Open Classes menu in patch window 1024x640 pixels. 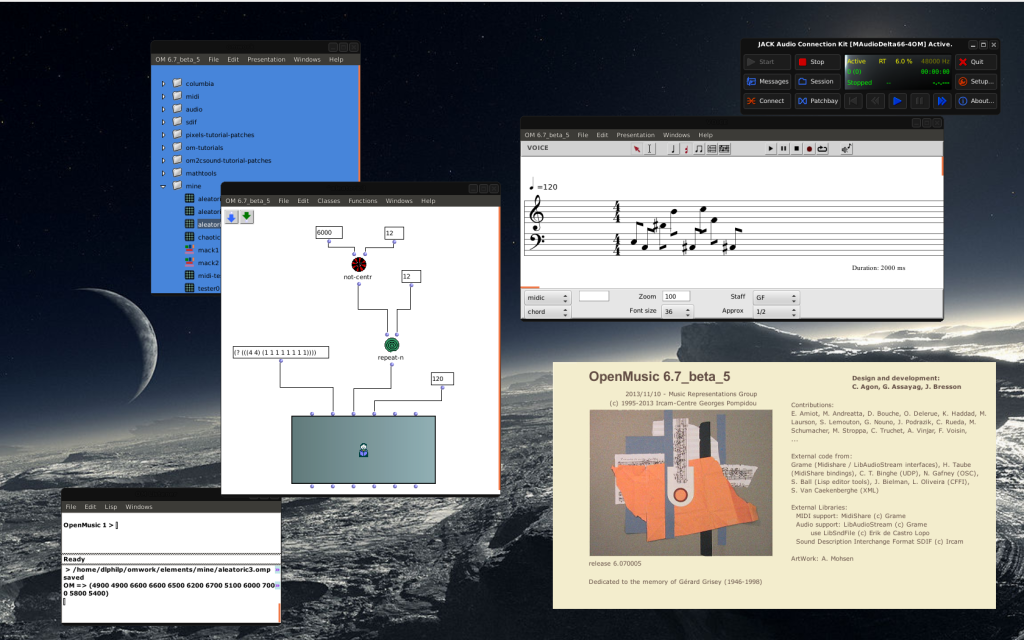coord(328,201)
